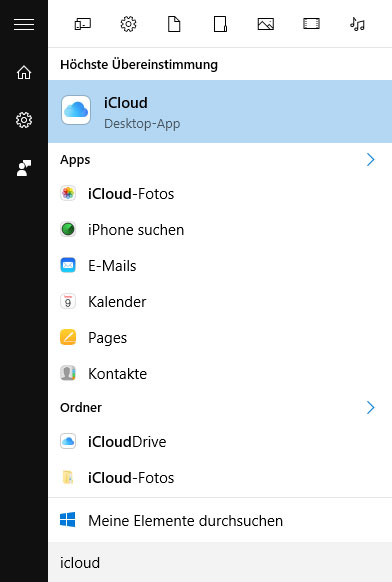Open Kalender app result
This screenshot has height=582, width=392.
220,302
